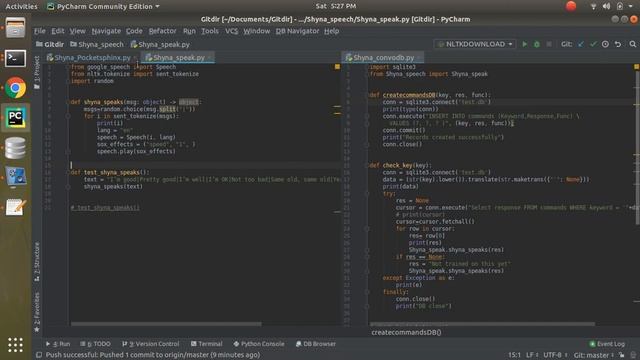
Task: Open Structure tool window side tab
Action: click(37, 261)
